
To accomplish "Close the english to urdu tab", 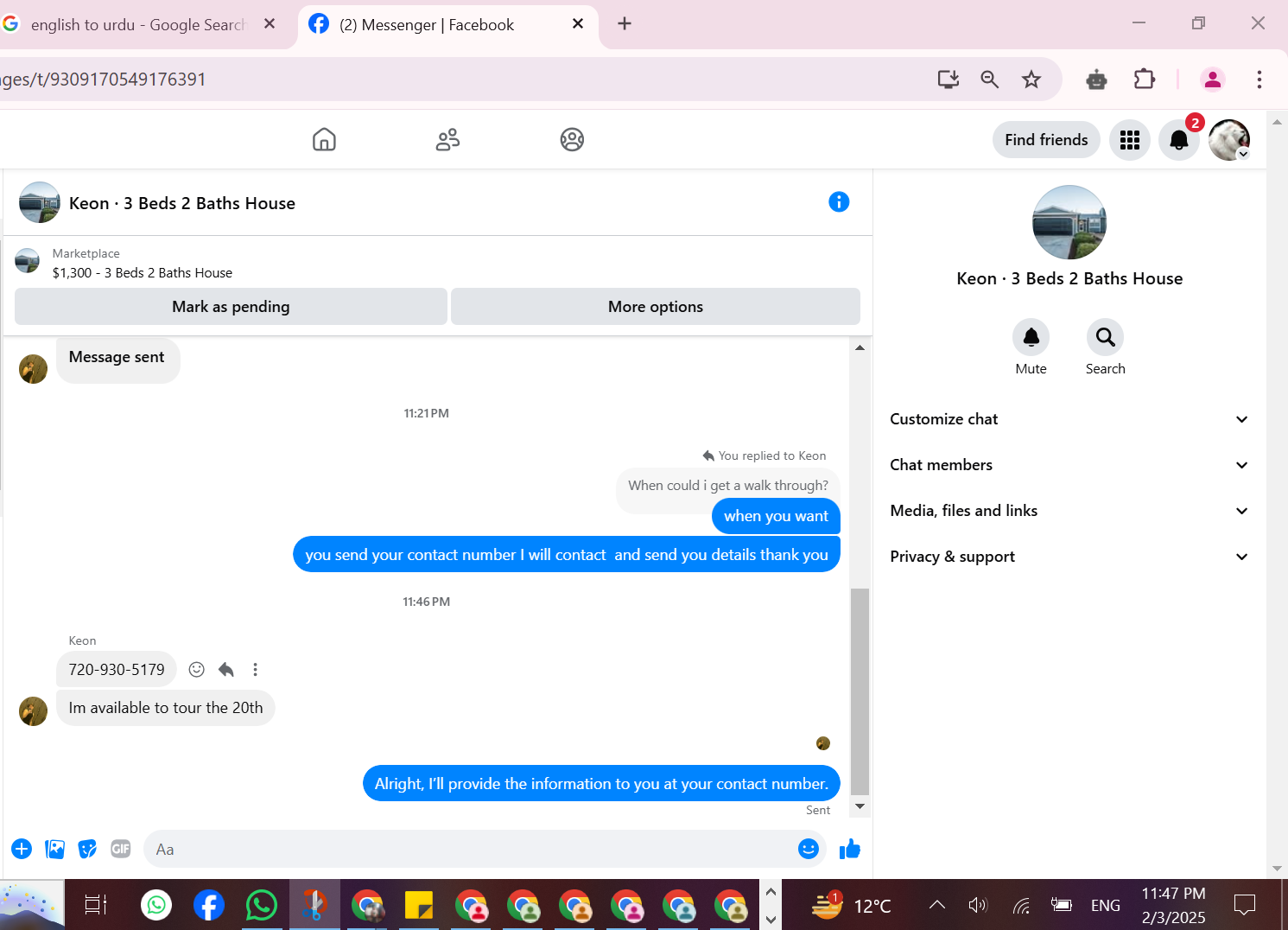I will 270,24.
